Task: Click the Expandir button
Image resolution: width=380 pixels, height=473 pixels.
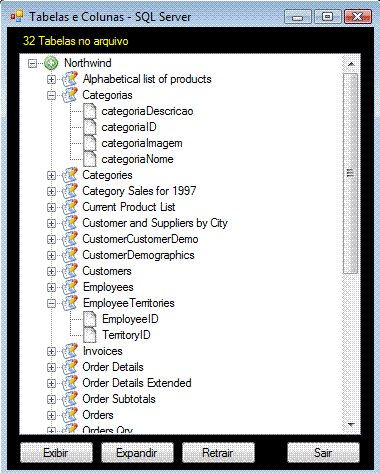Action: tap(137, 453)
